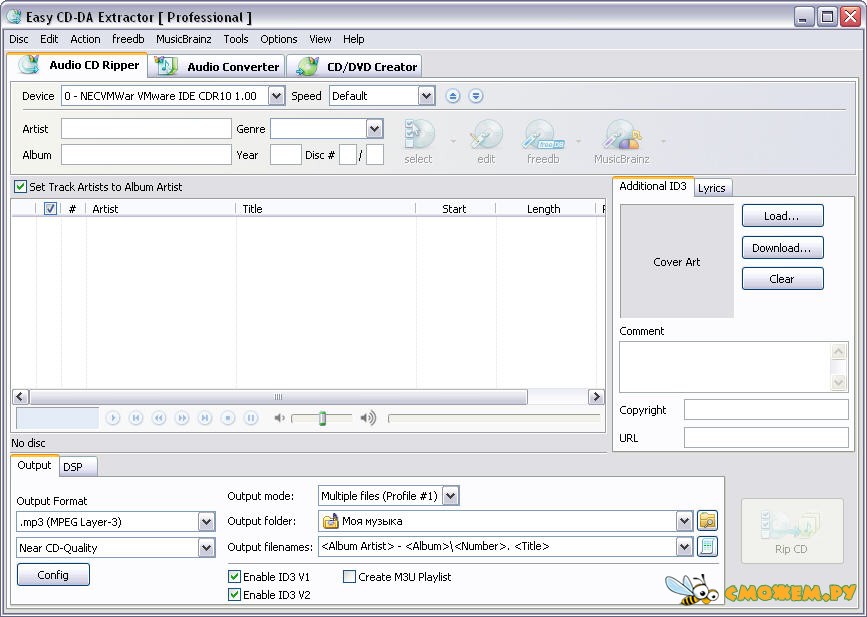Expand the Output filenames dropdown
Screen dimensions: 867x617
pyautogui.click(x=684, y=546)
